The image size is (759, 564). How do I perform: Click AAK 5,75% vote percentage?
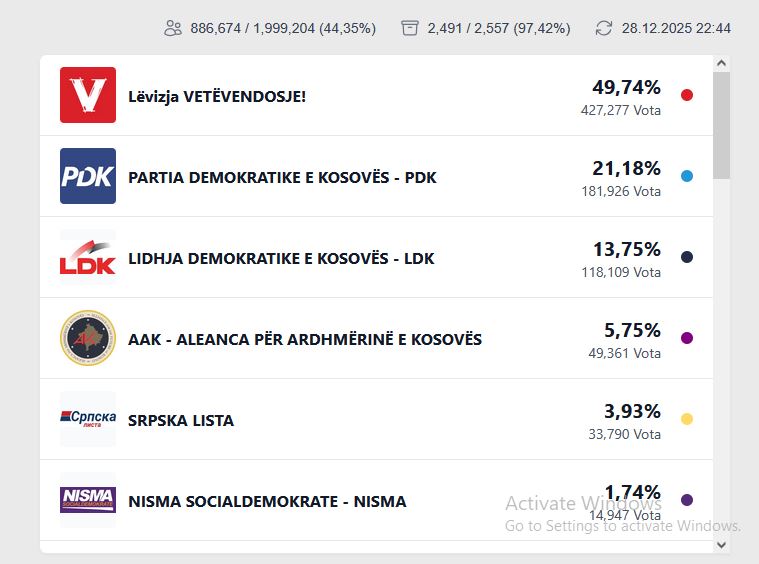(x=632, y=330)
